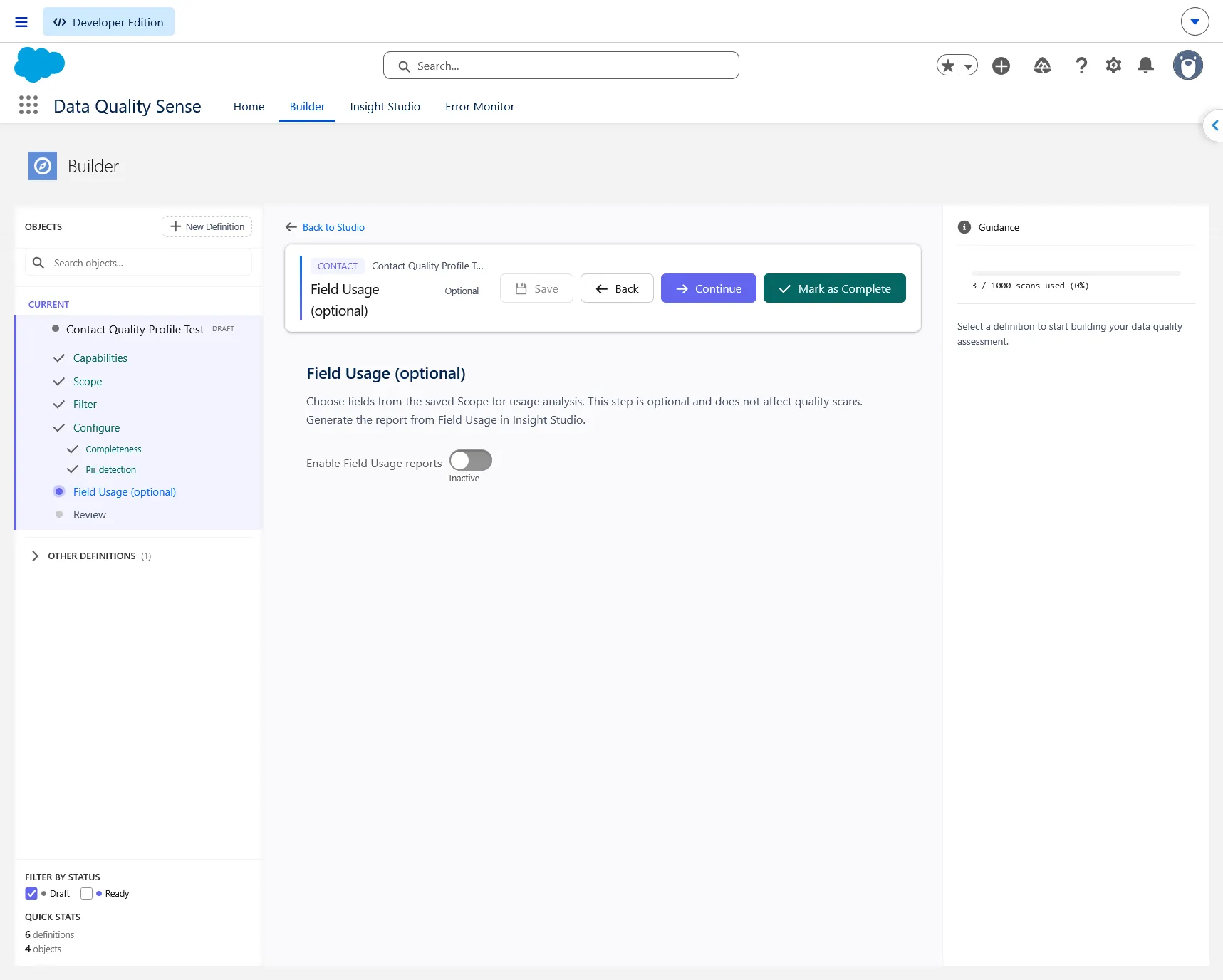Screen dimensions: 1223x980
Task: Open the Scope step
Action: (x=88, y=382)
